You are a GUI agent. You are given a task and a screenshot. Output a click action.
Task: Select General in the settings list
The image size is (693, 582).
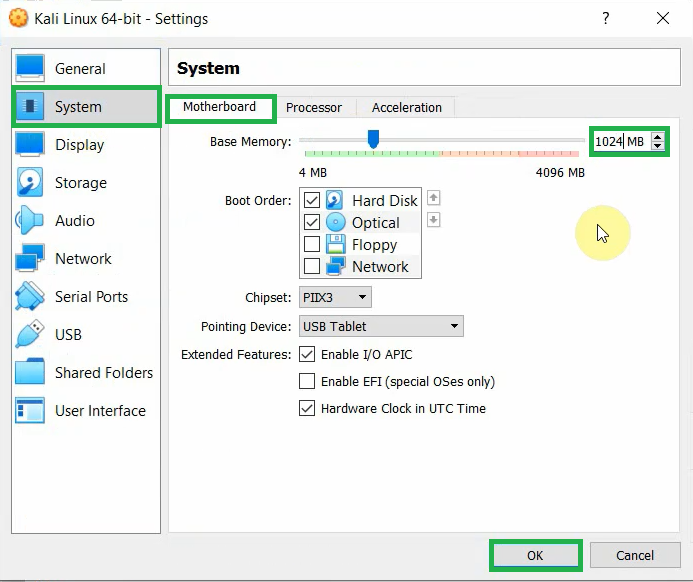(x=80, y=68)
